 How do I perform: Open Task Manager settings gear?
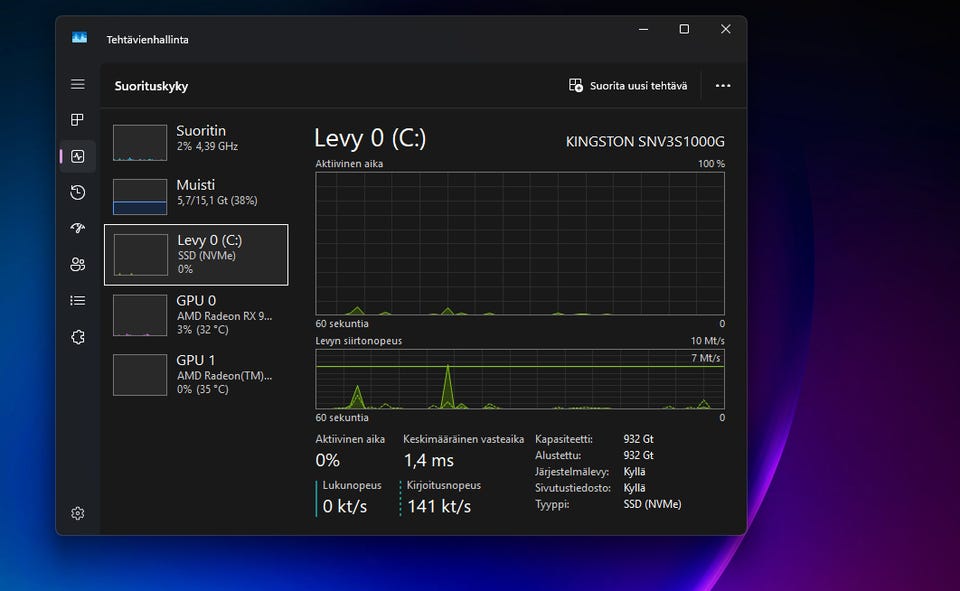click(x=78, y=513)
